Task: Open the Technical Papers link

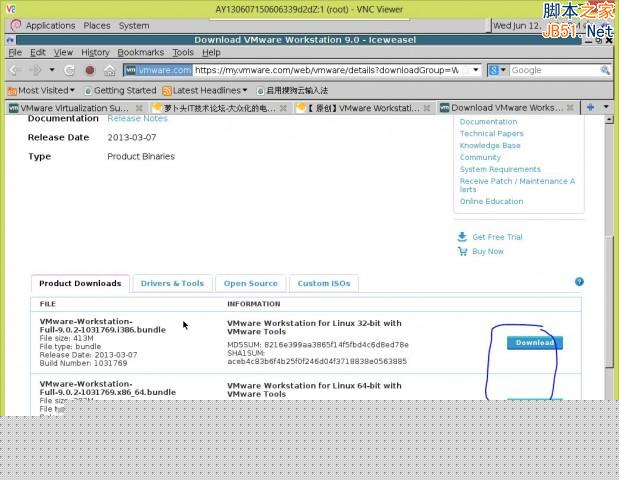Action: coord(491,133)
